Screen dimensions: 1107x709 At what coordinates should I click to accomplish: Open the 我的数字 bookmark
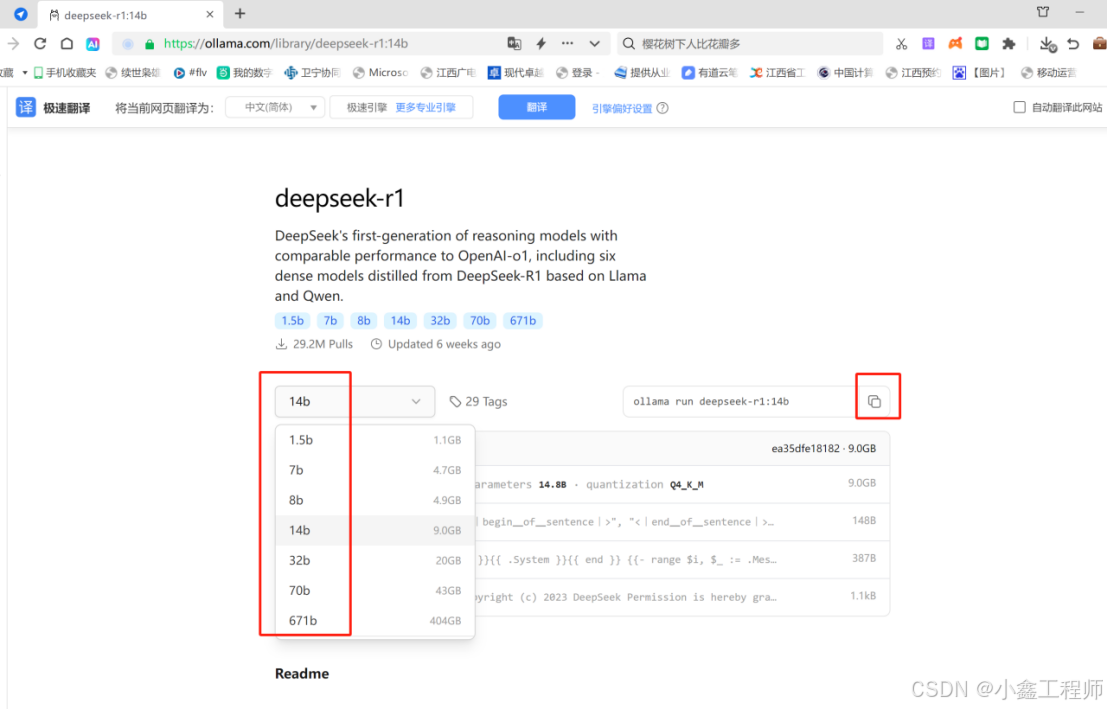coord(244,73)
